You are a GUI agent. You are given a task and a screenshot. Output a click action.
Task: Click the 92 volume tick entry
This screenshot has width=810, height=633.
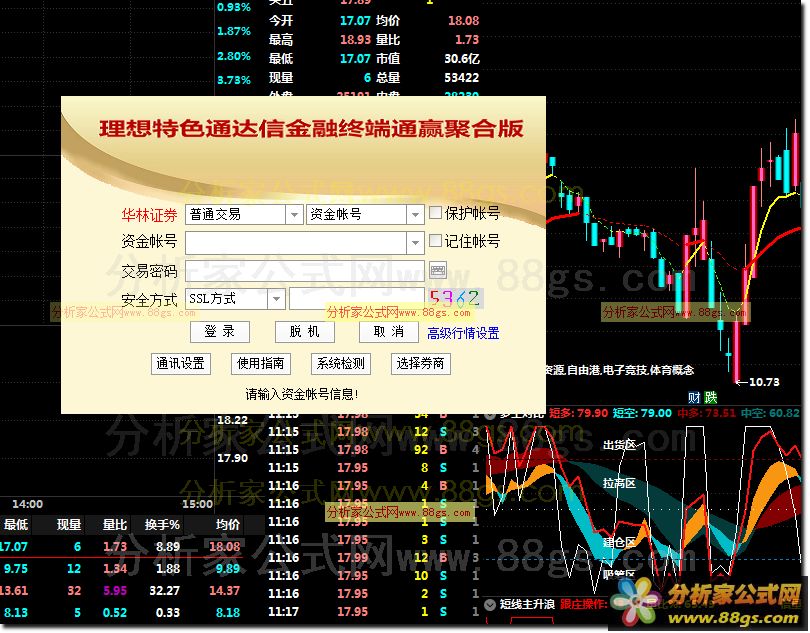[421, 450]
